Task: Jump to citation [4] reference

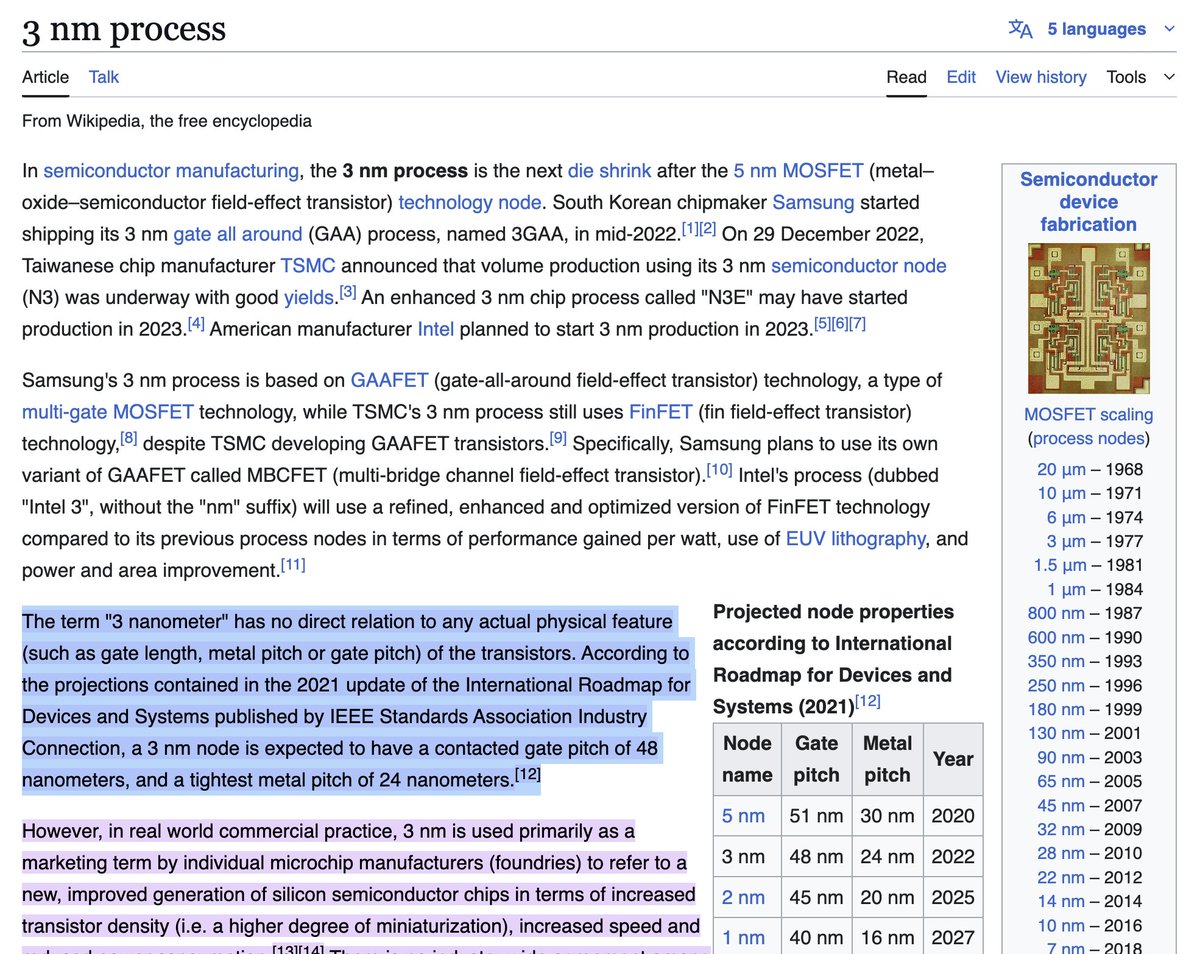Action: (196, 324)
